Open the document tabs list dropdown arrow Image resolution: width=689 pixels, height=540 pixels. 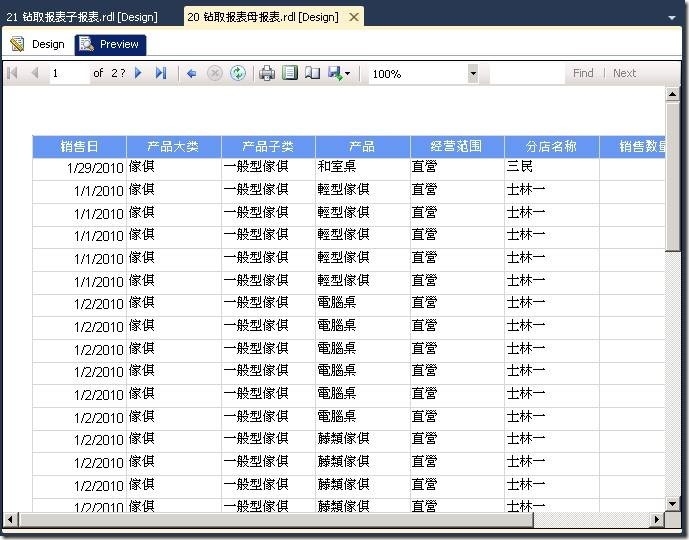tap(671, 18)
